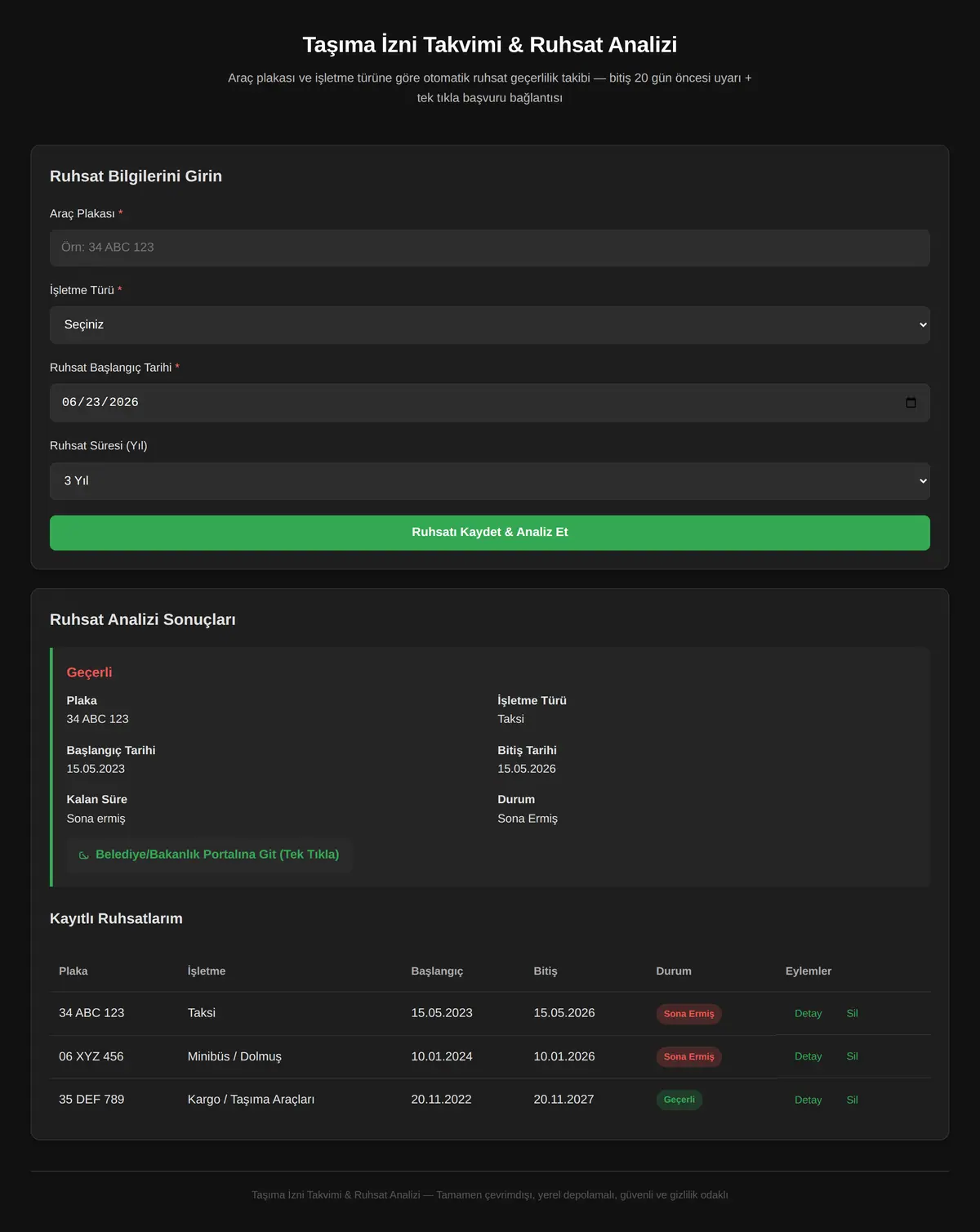Click the Kalan Süre value Sona ermiş

click(96, 819)
